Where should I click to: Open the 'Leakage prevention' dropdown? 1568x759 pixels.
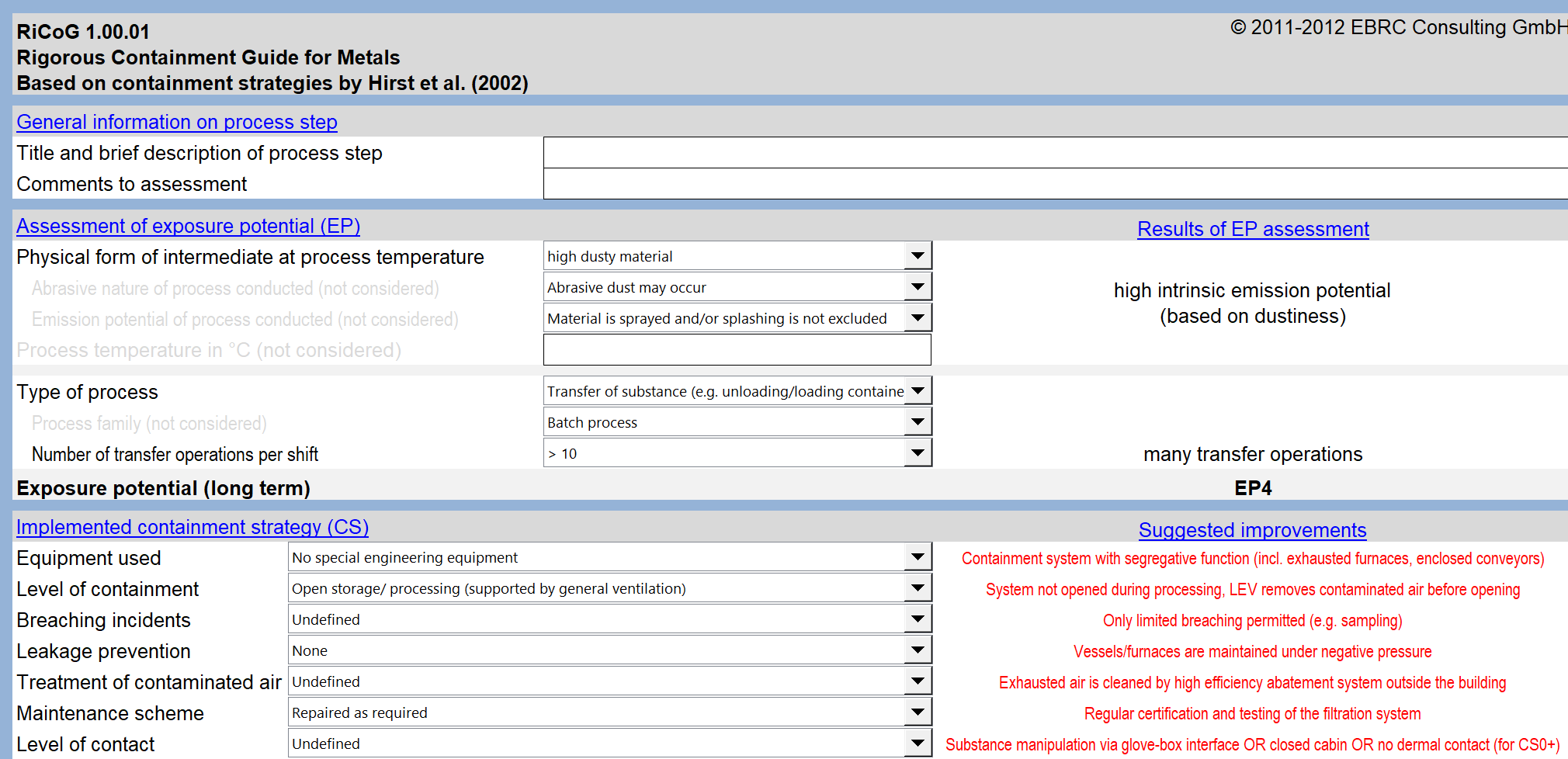(x=918, y=650)
